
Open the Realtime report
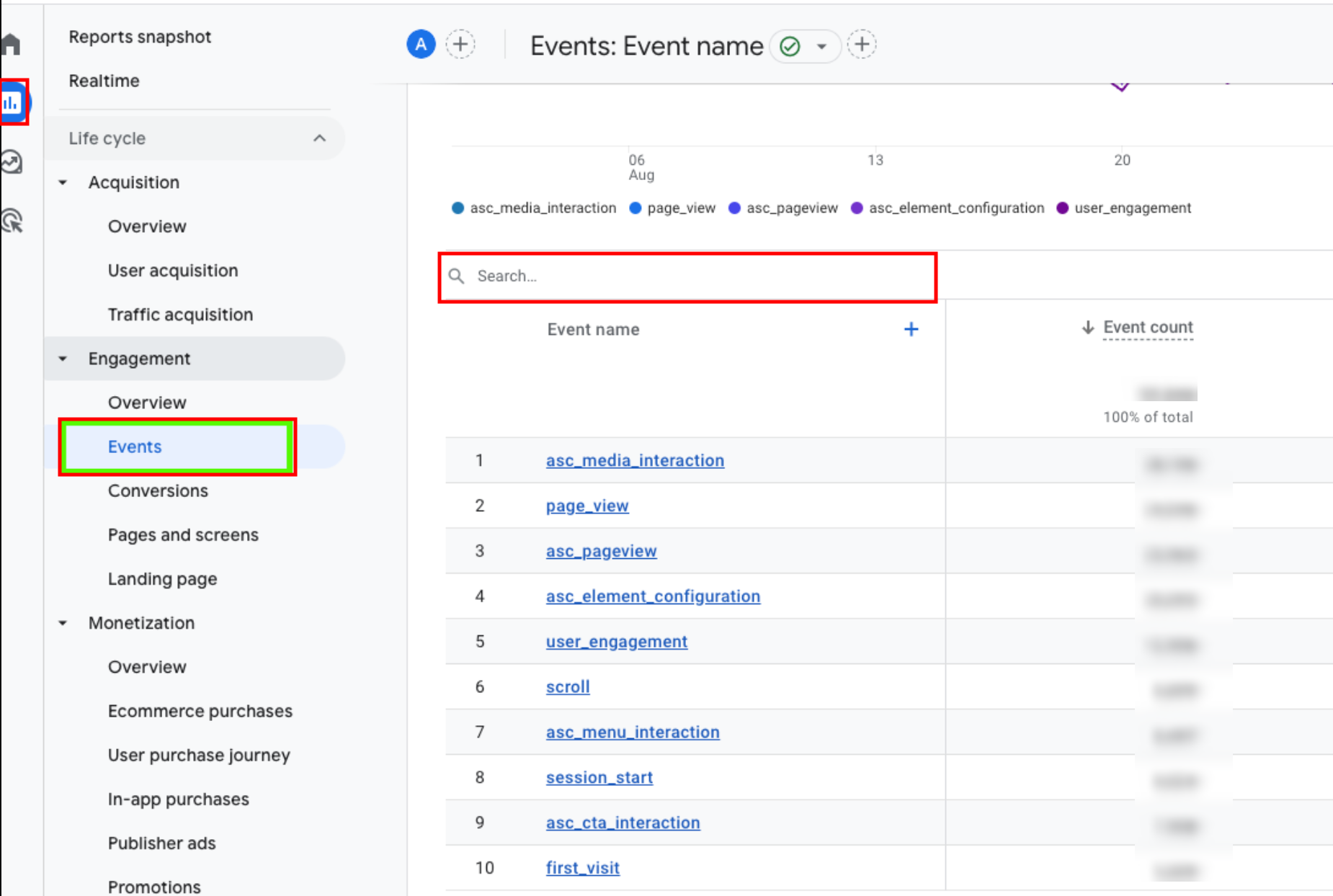click(x=103, y=81)
